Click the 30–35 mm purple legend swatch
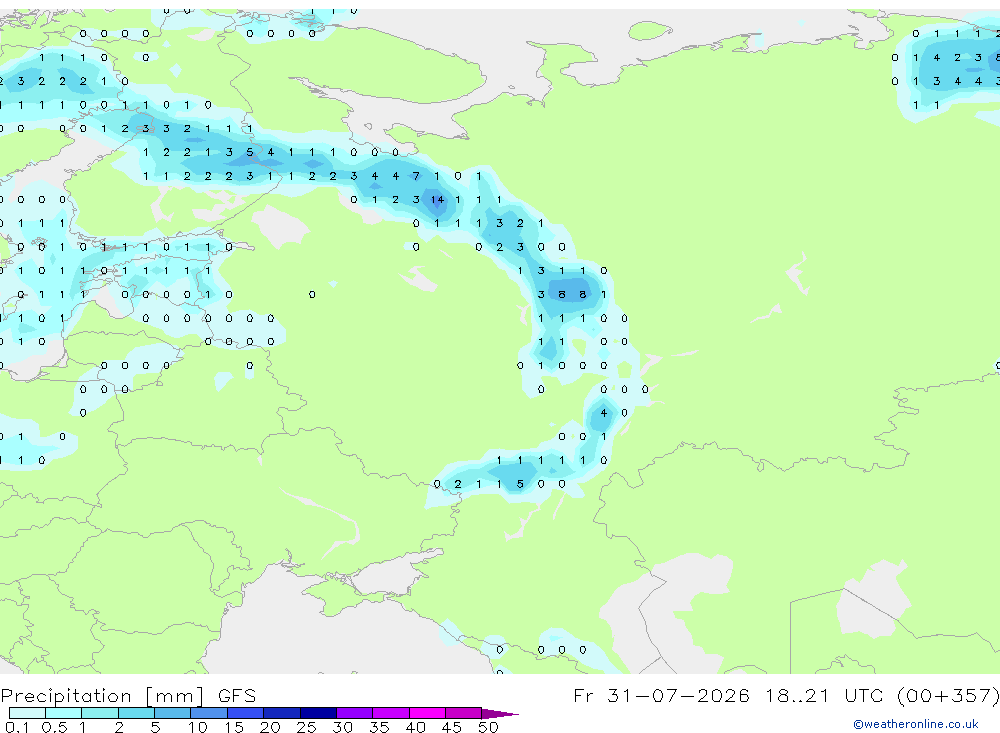 pyautogui.click(x=355, y=713)
